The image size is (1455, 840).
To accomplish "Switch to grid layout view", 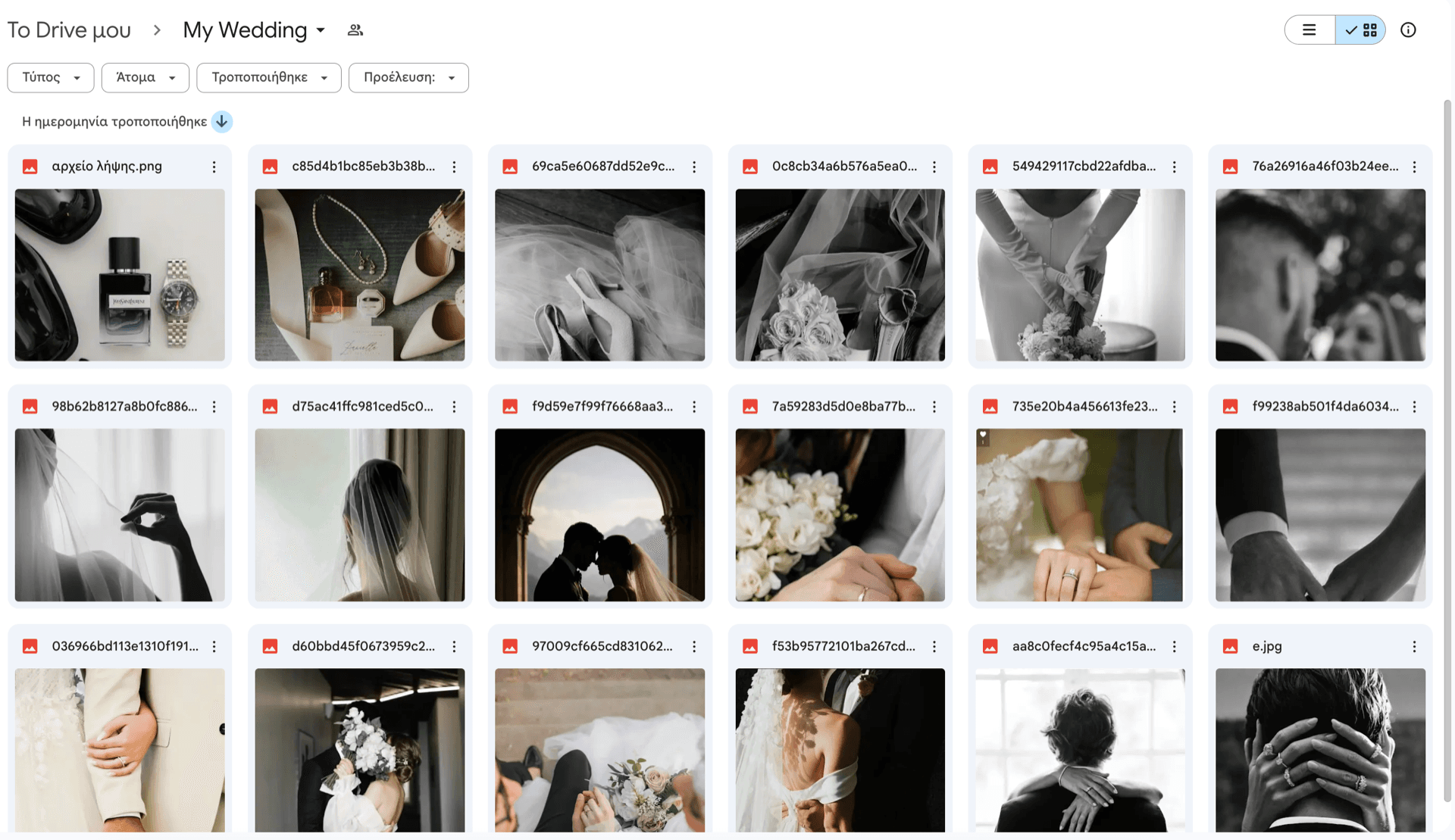I will pyautogui.click(x=1361, y=30).
